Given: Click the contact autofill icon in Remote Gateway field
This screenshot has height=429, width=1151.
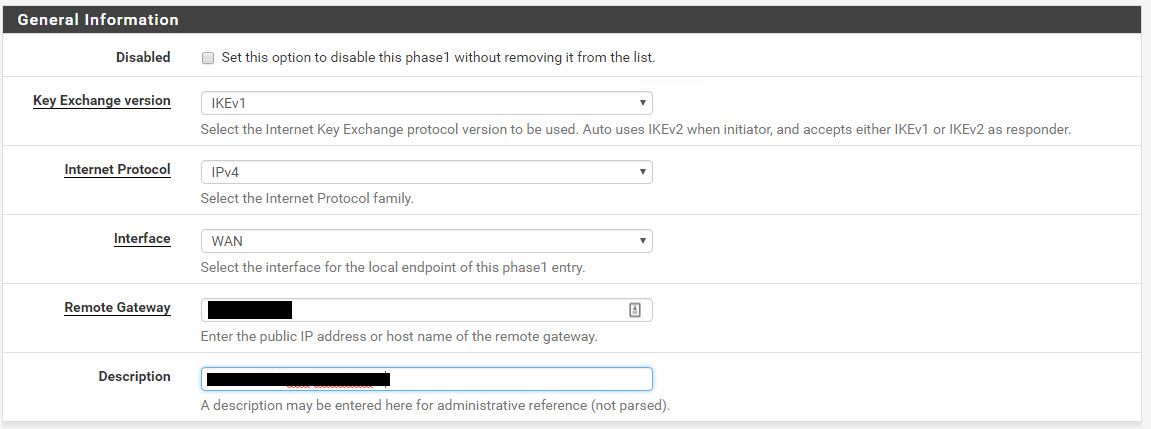Looking at the screenshot, I should [635, 310].
